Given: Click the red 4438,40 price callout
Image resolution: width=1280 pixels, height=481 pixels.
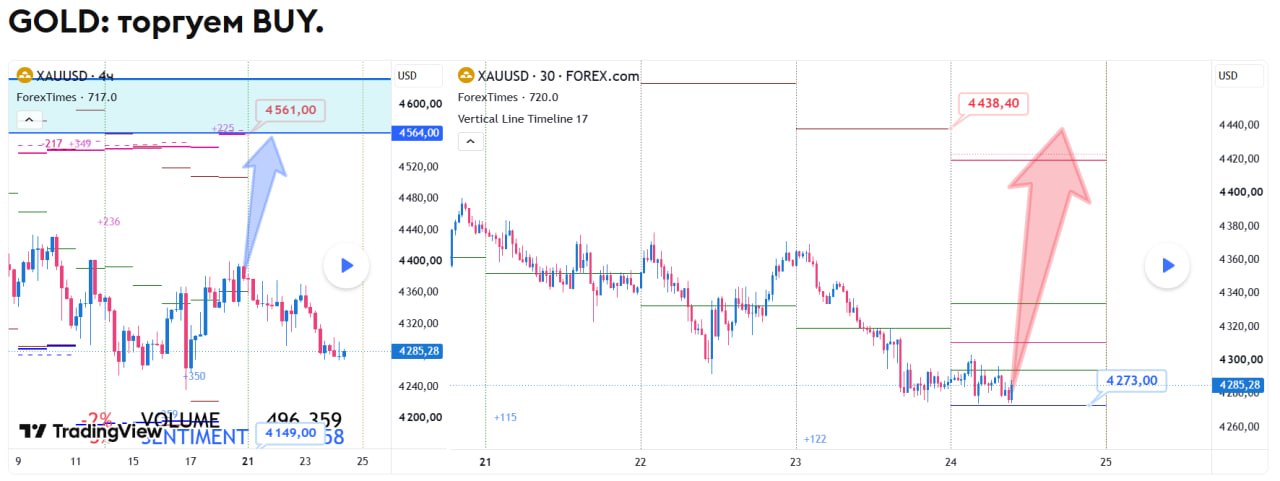Looking at the screenshot, I should pos(993,102).
